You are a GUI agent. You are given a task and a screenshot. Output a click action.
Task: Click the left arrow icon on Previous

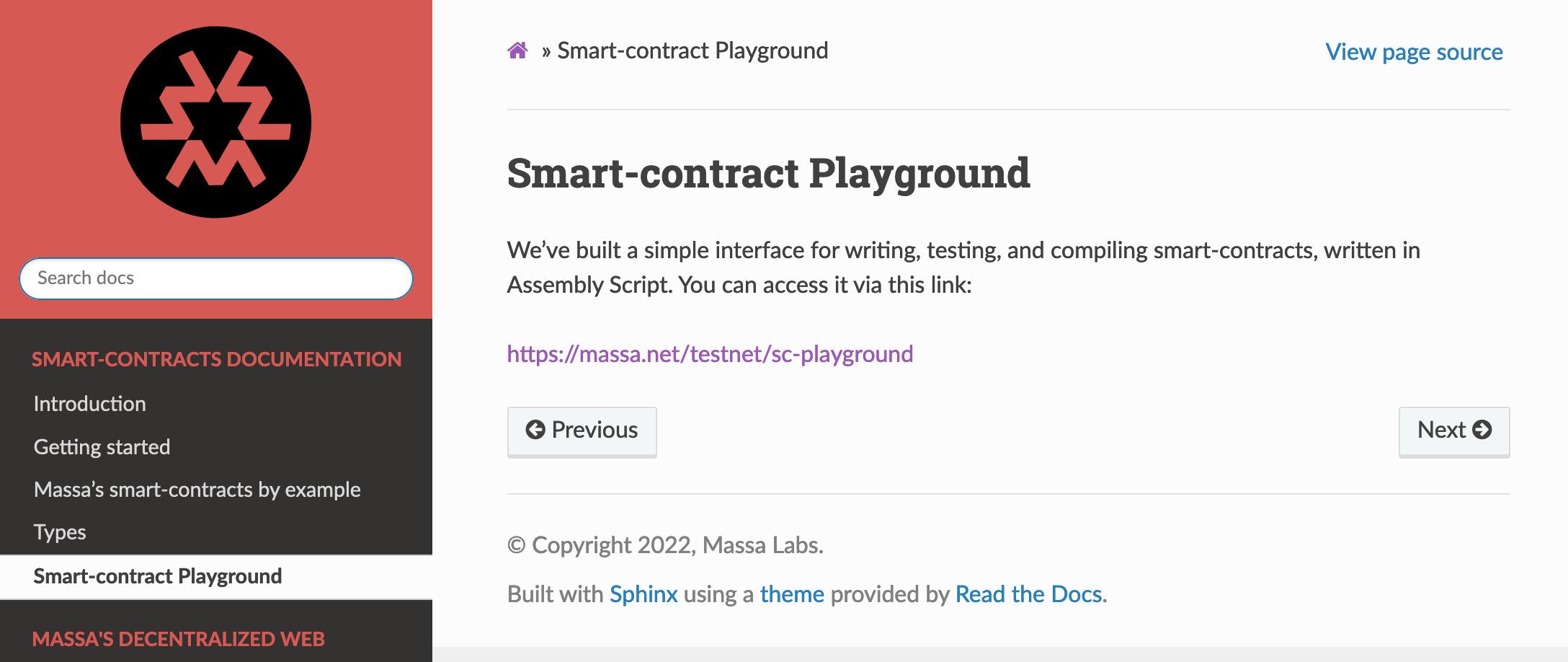[x=535, y=430]
